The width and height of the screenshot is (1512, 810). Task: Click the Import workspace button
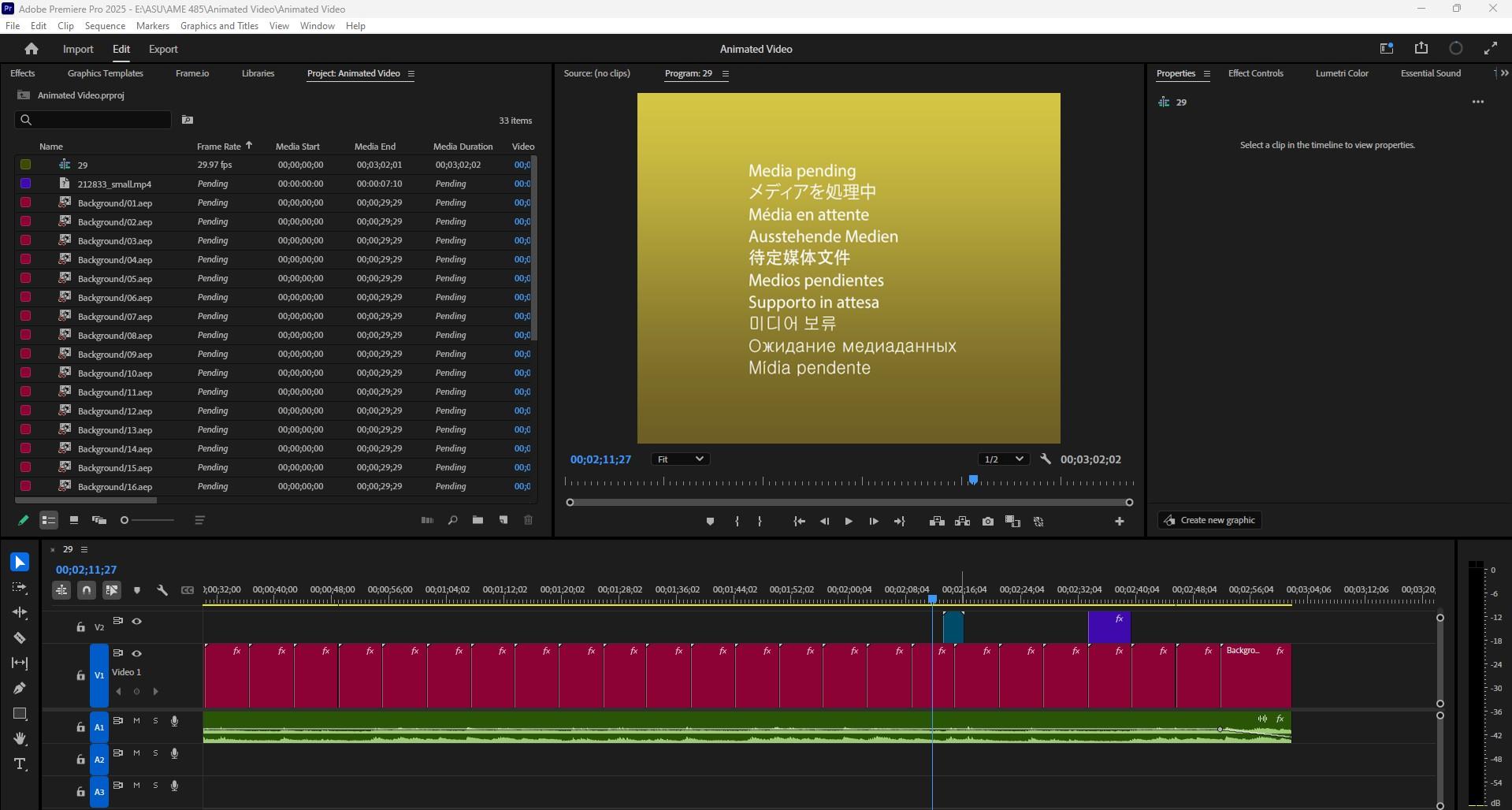78,49
